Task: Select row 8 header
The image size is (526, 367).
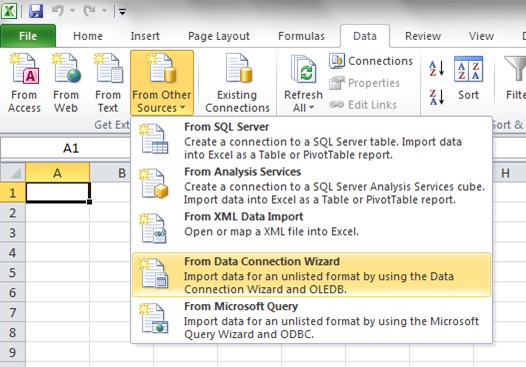Action: coord(12,332)
